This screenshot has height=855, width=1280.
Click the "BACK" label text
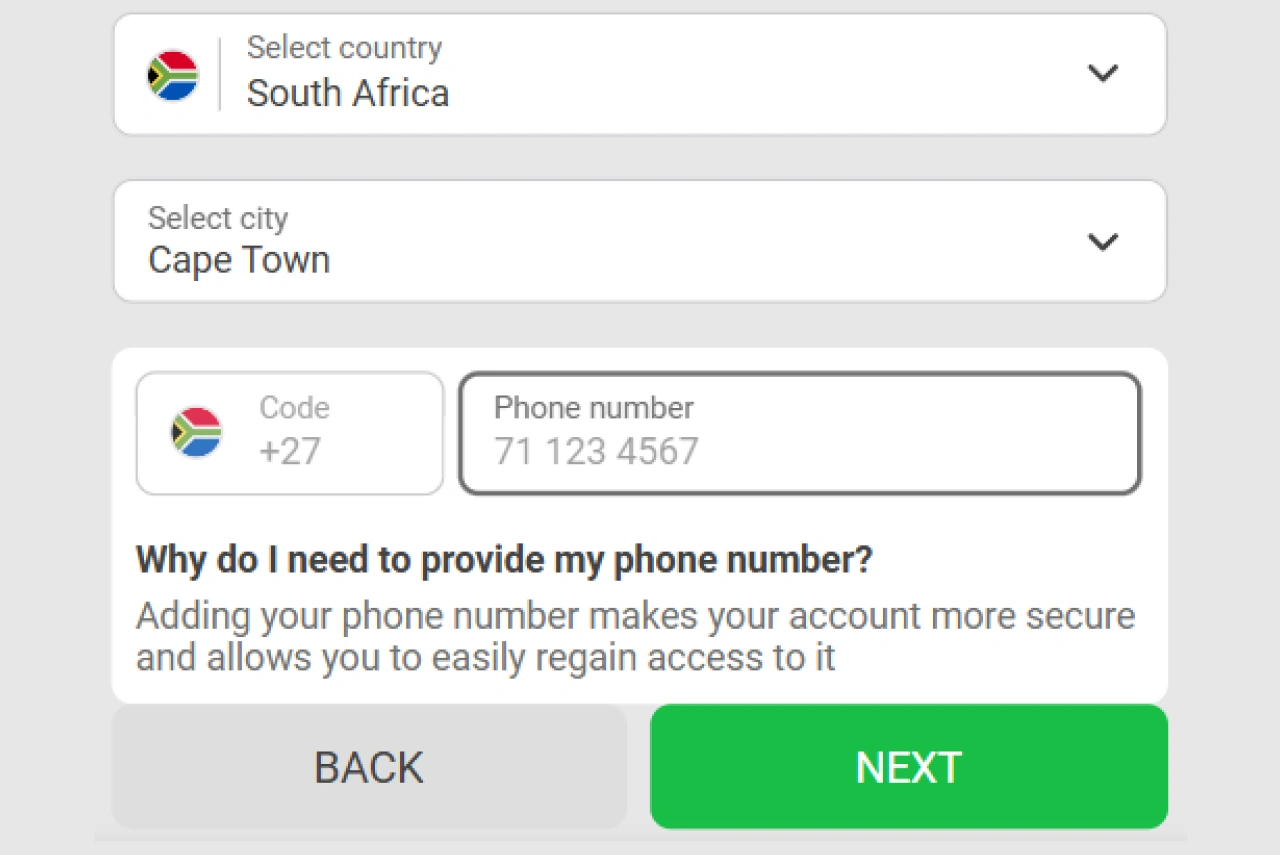click(x=369, y=768)
